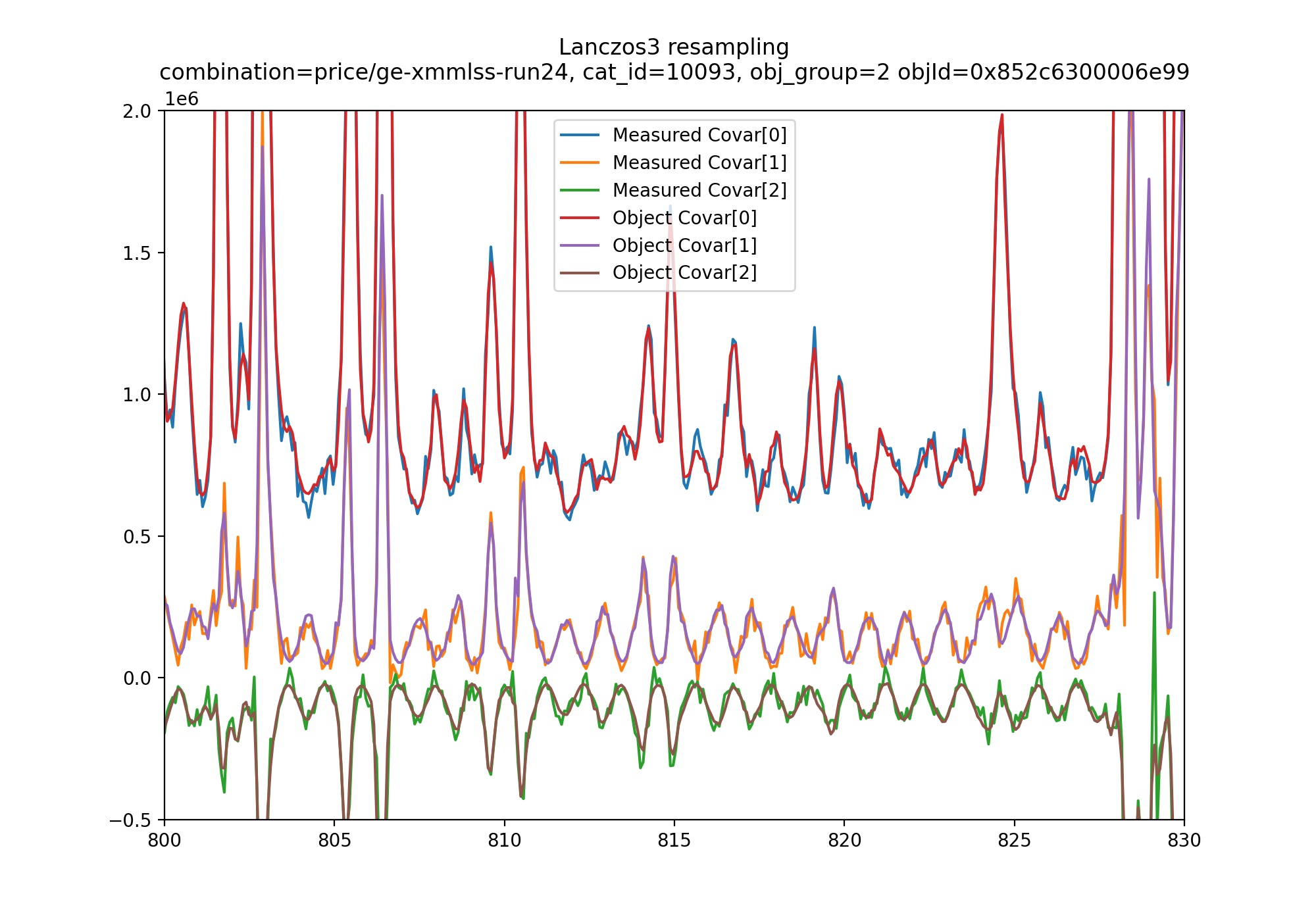Click the red line swatch in legend
Screen dimensions: 1316x921
pyautogui.click(x=580, y=218)
